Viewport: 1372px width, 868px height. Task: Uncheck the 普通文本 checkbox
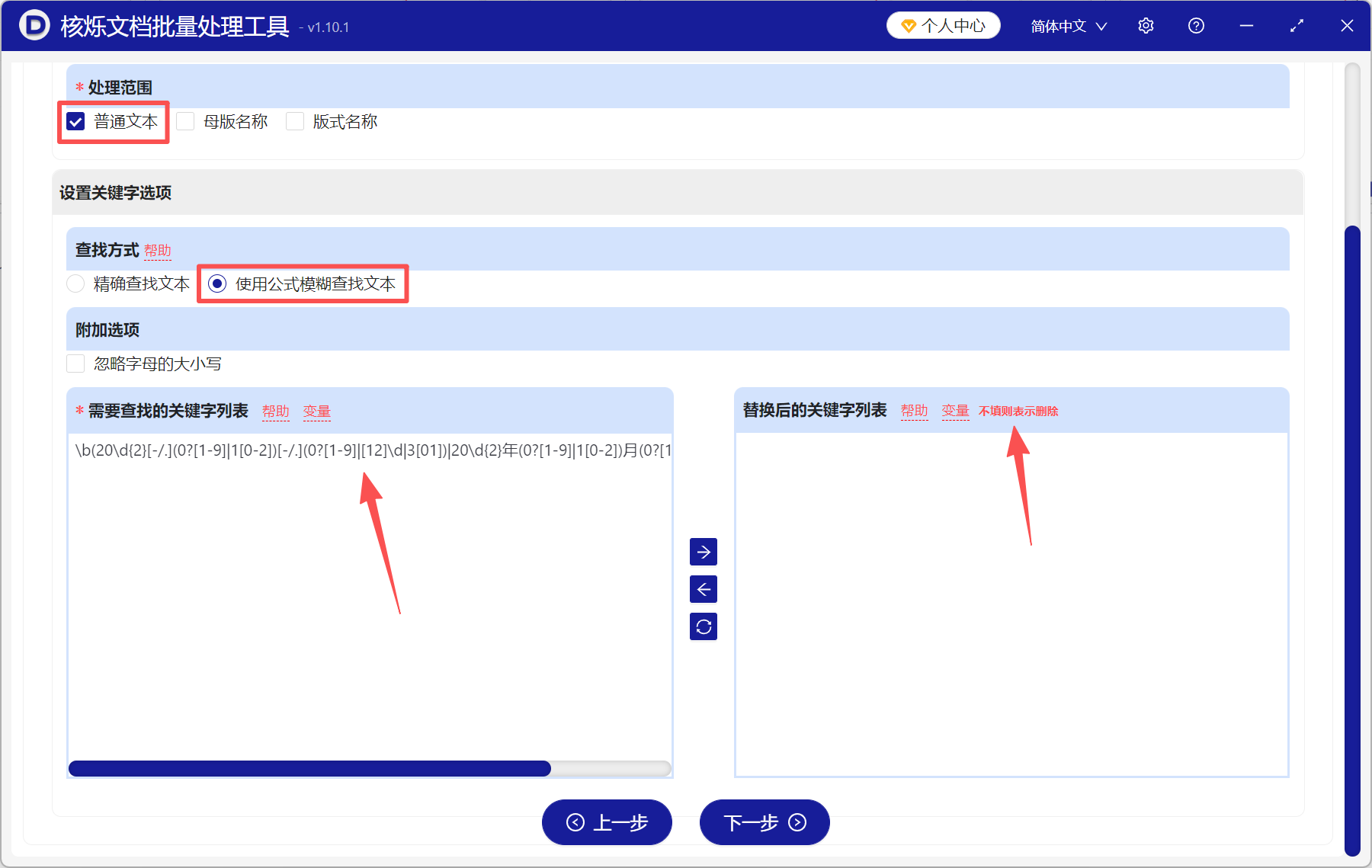(x=75, y=120)
